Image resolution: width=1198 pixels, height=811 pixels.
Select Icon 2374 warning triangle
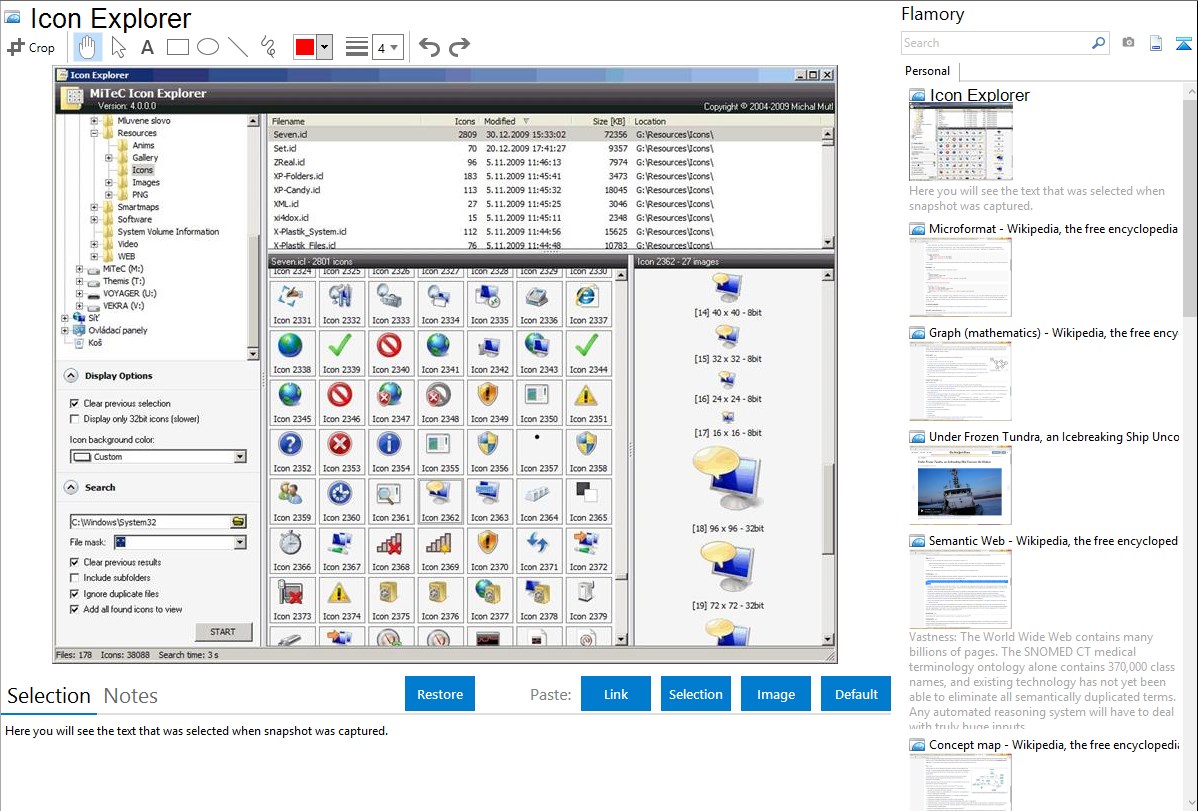pyautogui.click(x=341, y=600)
